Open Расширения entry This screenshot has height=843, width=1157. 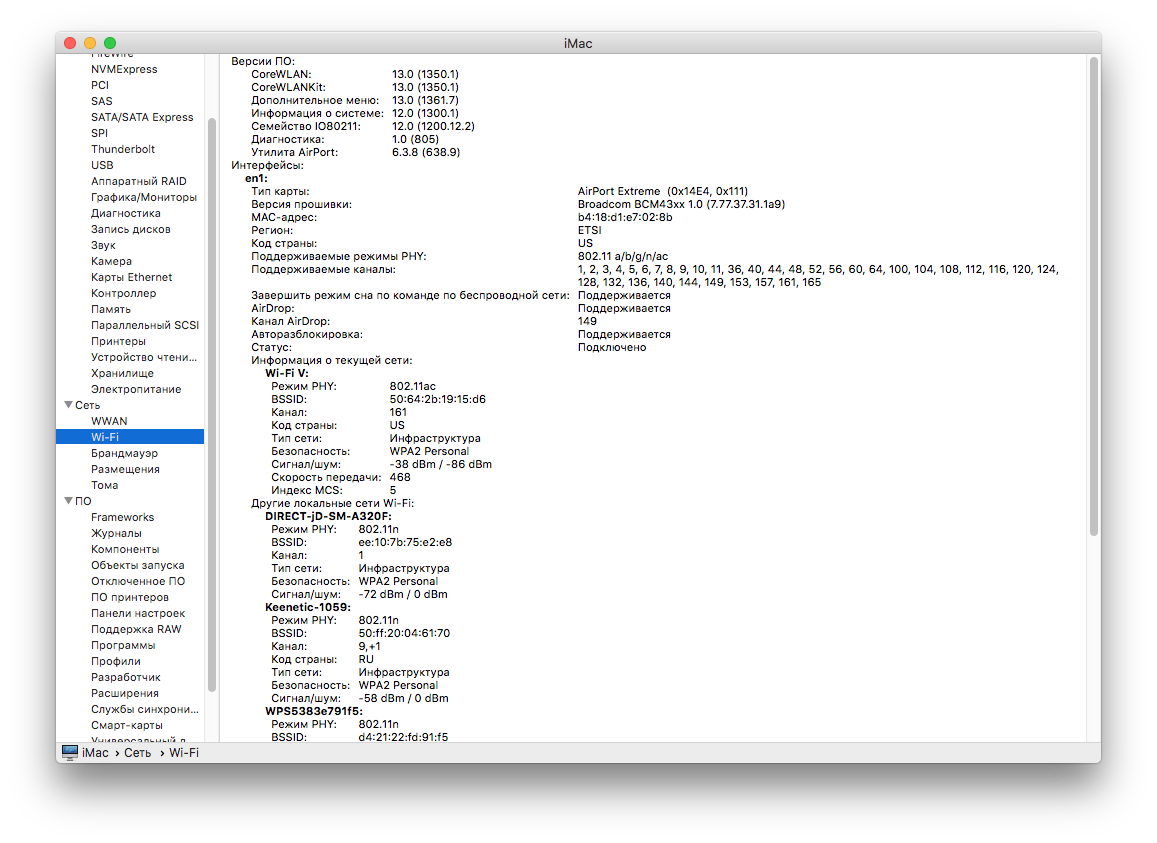coord(125,692)
